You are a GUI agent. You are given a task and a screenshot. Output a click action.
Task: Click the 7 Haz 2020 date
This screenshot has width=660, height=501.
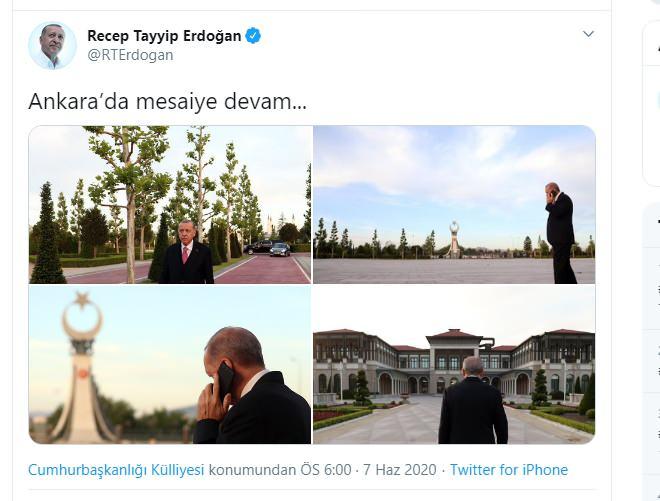point(399,469)
